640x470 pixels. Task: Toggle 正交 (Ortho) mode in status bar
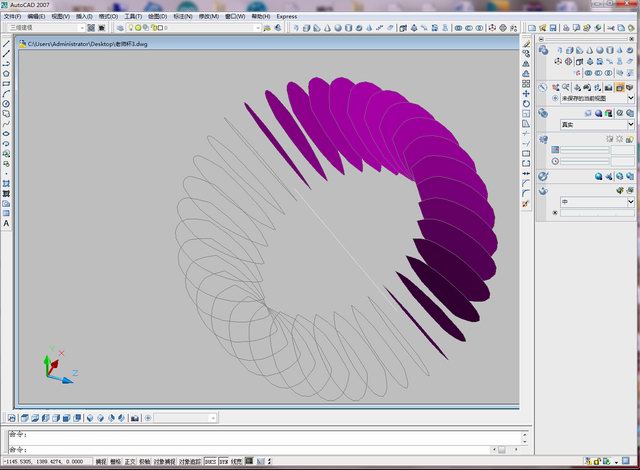coord(129,462)
